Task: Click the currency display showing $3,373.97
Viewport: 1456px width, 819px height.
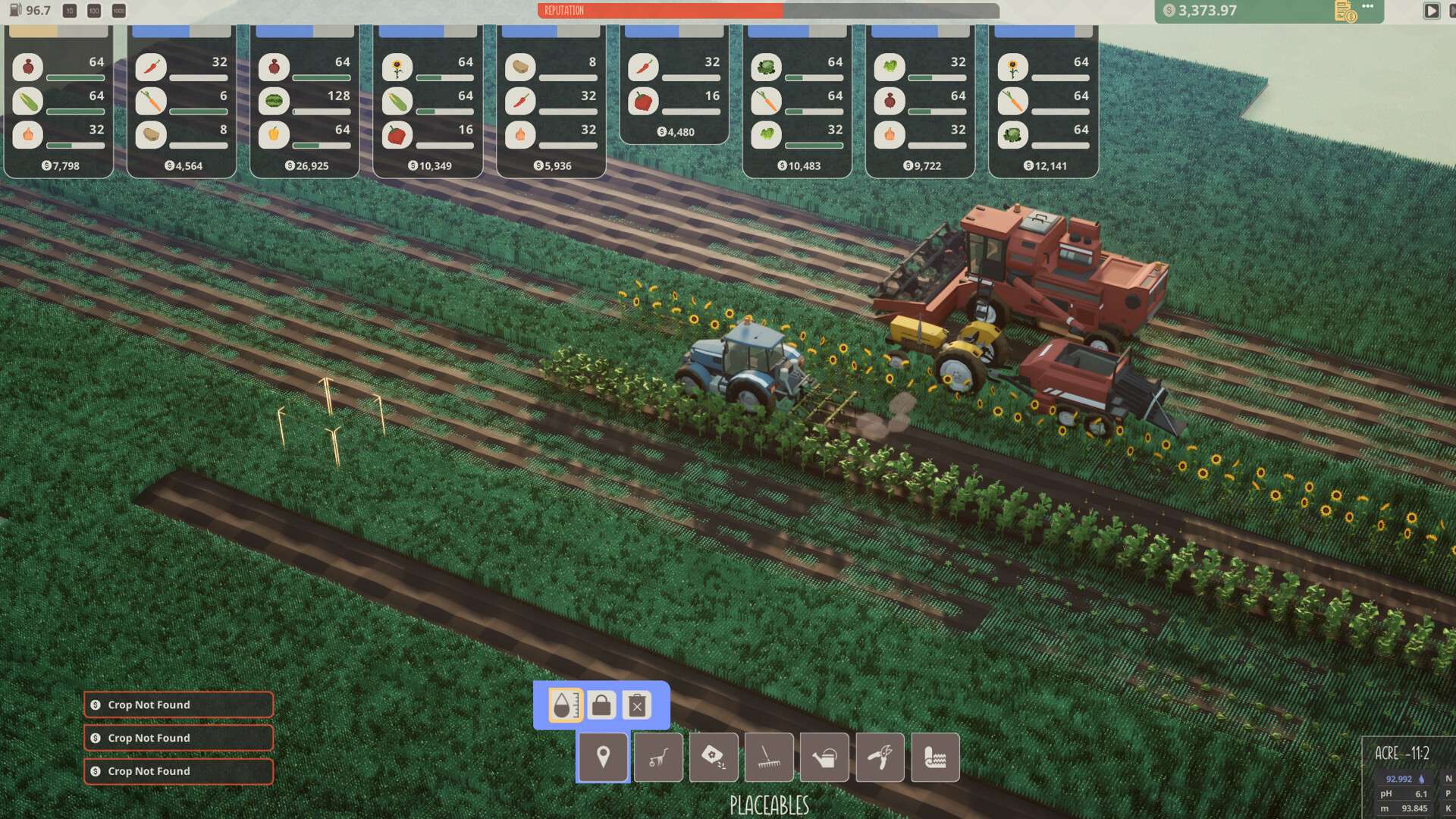Action: click(x=1195, y=10)
